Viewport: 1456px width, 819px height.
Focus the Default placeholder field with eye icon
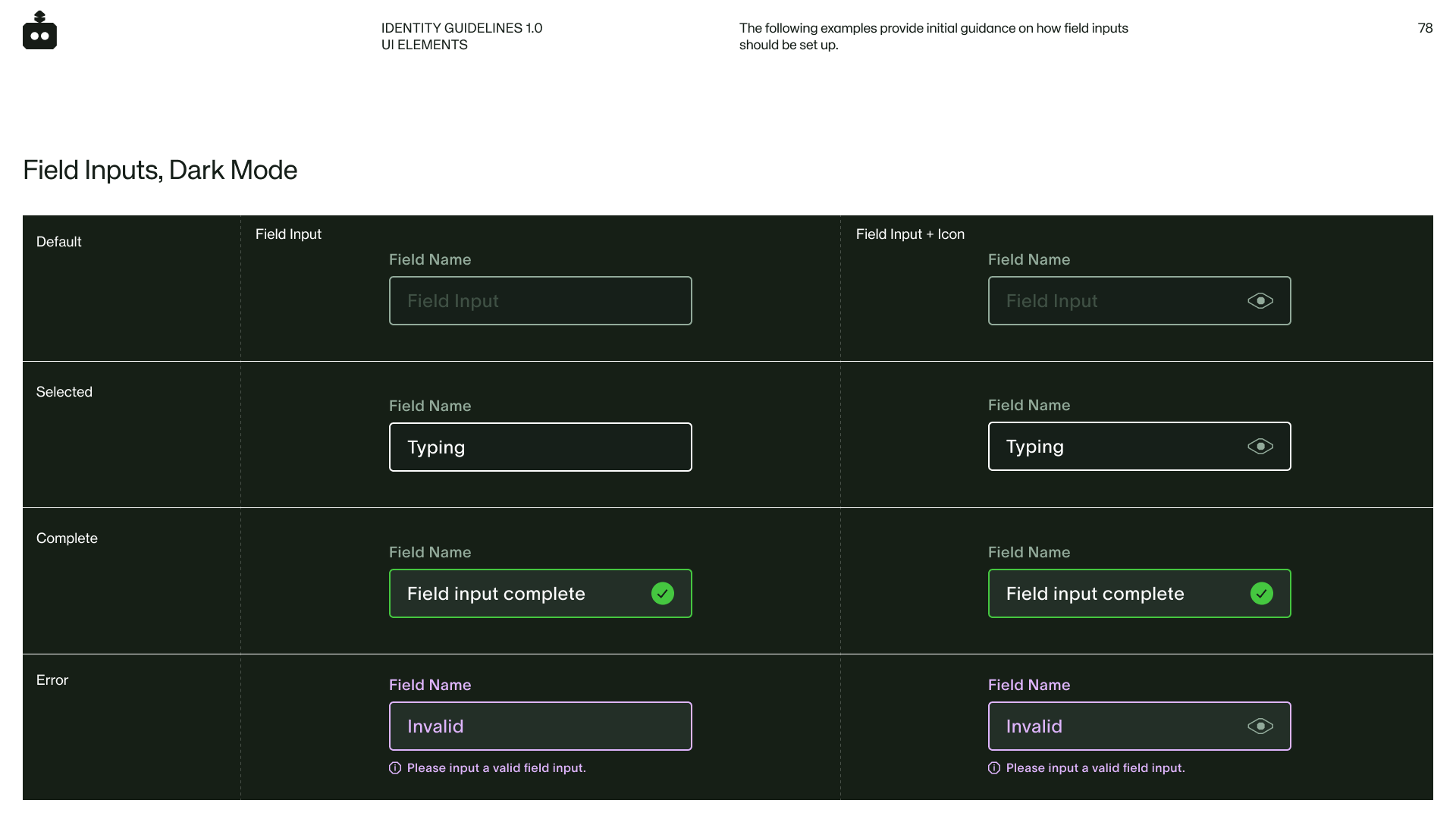[x=1140, y=301]
